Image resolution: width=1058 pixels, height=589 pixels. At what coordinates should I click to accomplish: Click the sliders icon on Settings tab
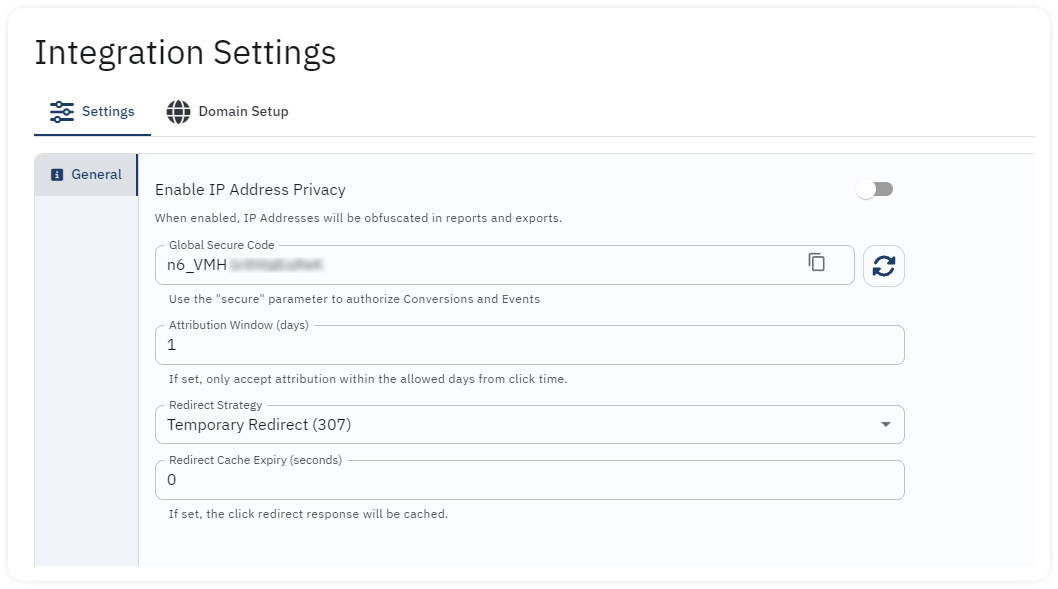61,111
